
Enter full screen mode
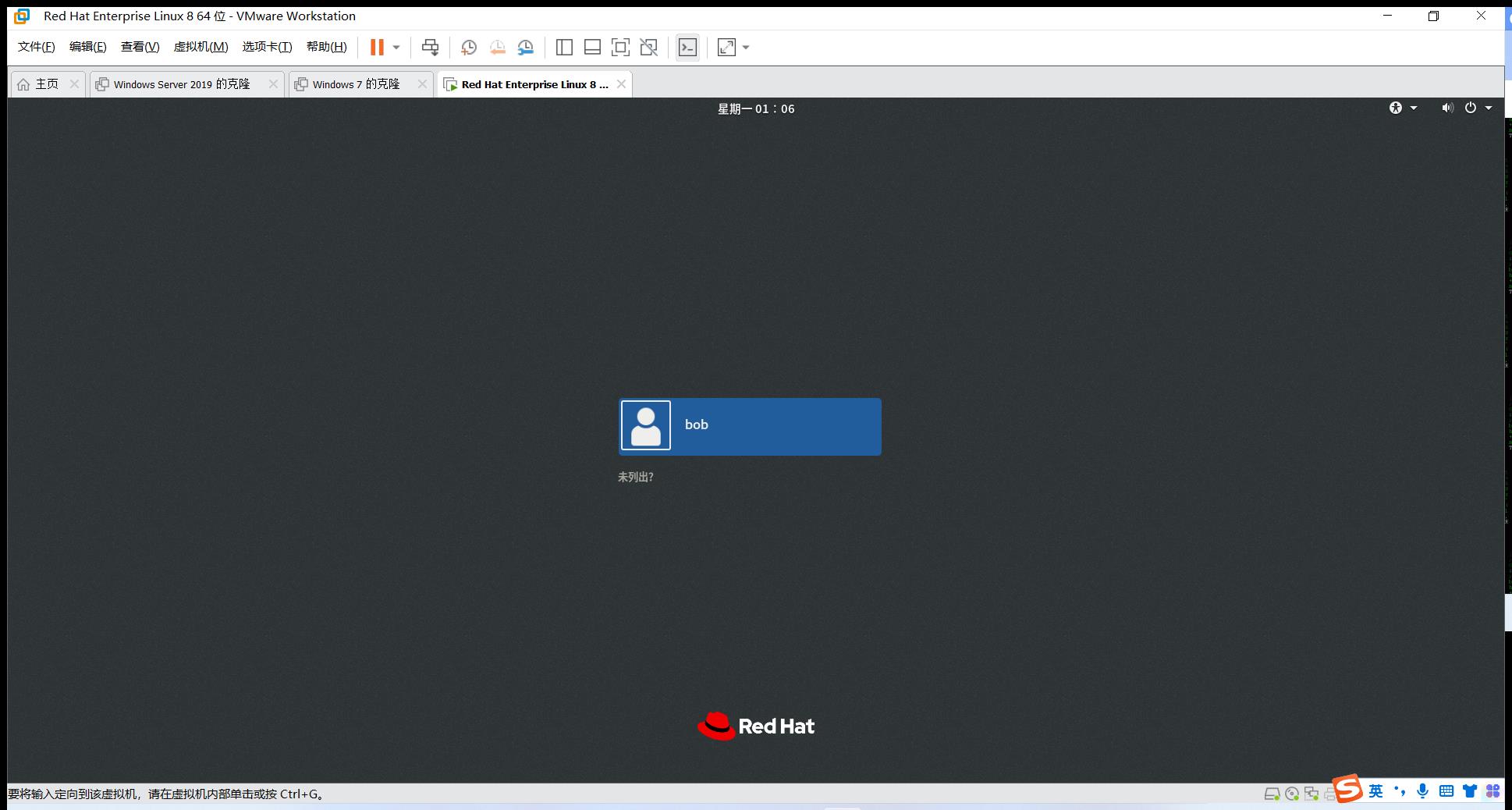click(620, 48)
